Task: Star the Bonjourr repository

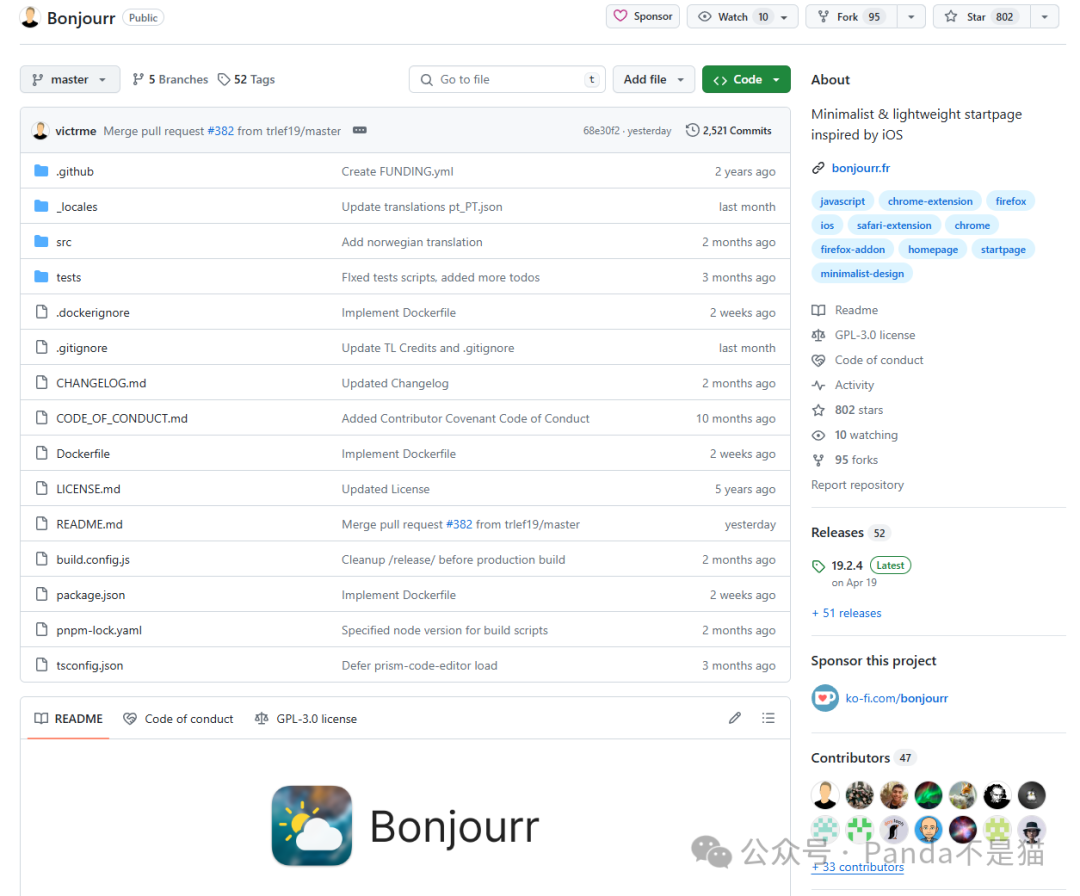Action: (982, 17)
